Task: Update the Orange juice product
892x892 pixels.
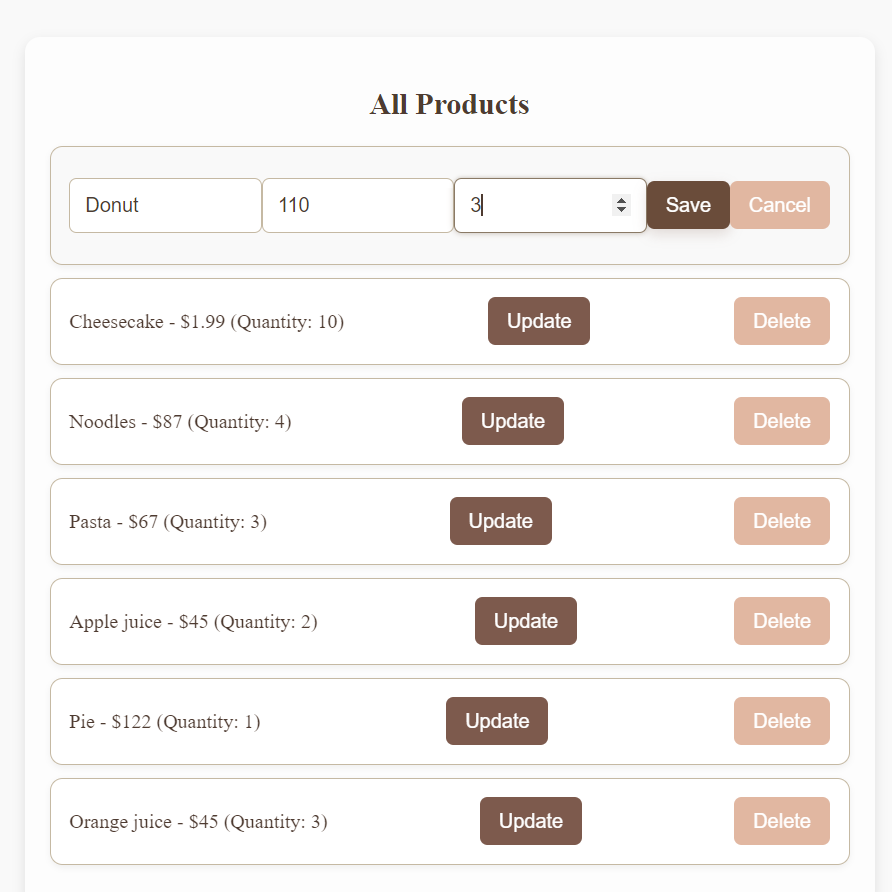Action: pyautogui.click(x=530, y=821)
